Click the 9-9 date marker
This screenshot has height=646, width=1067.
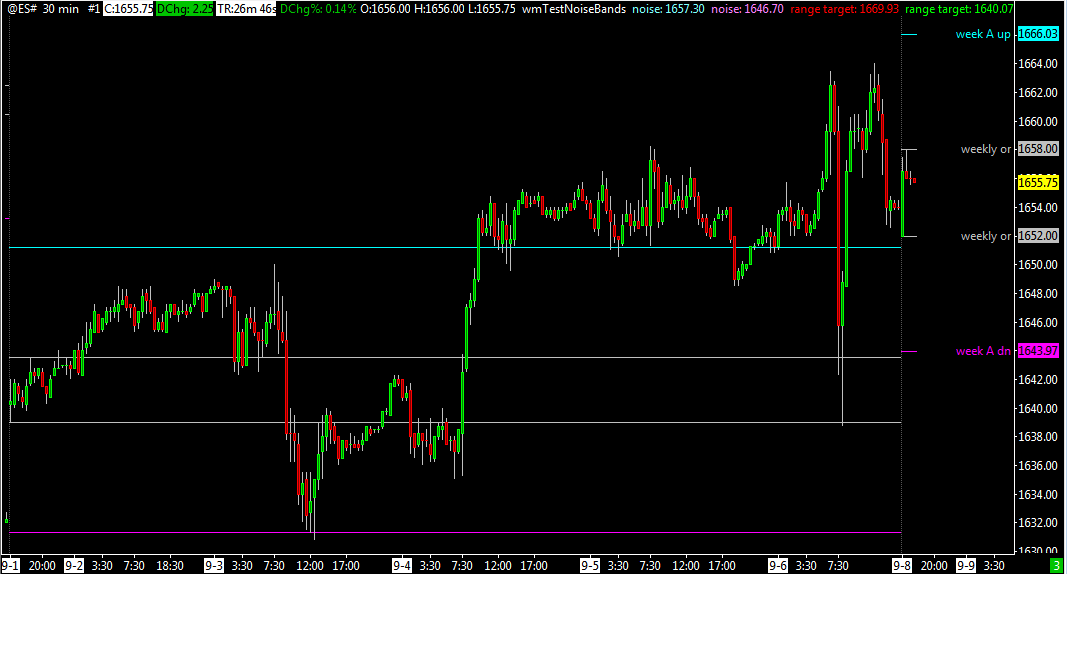(x=965, y=566)
